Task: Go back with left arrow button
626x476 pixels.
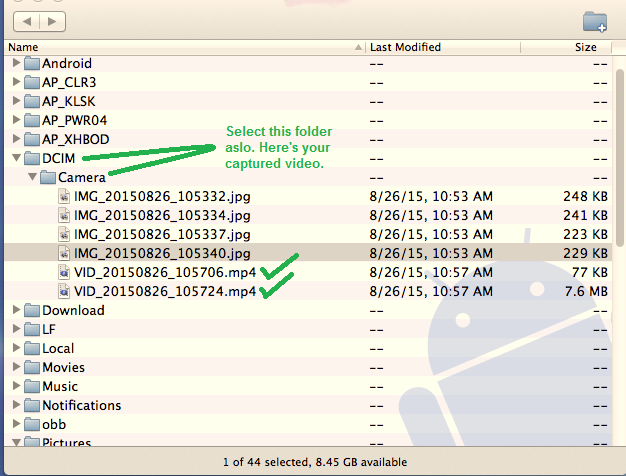Action: click(27, 20)
